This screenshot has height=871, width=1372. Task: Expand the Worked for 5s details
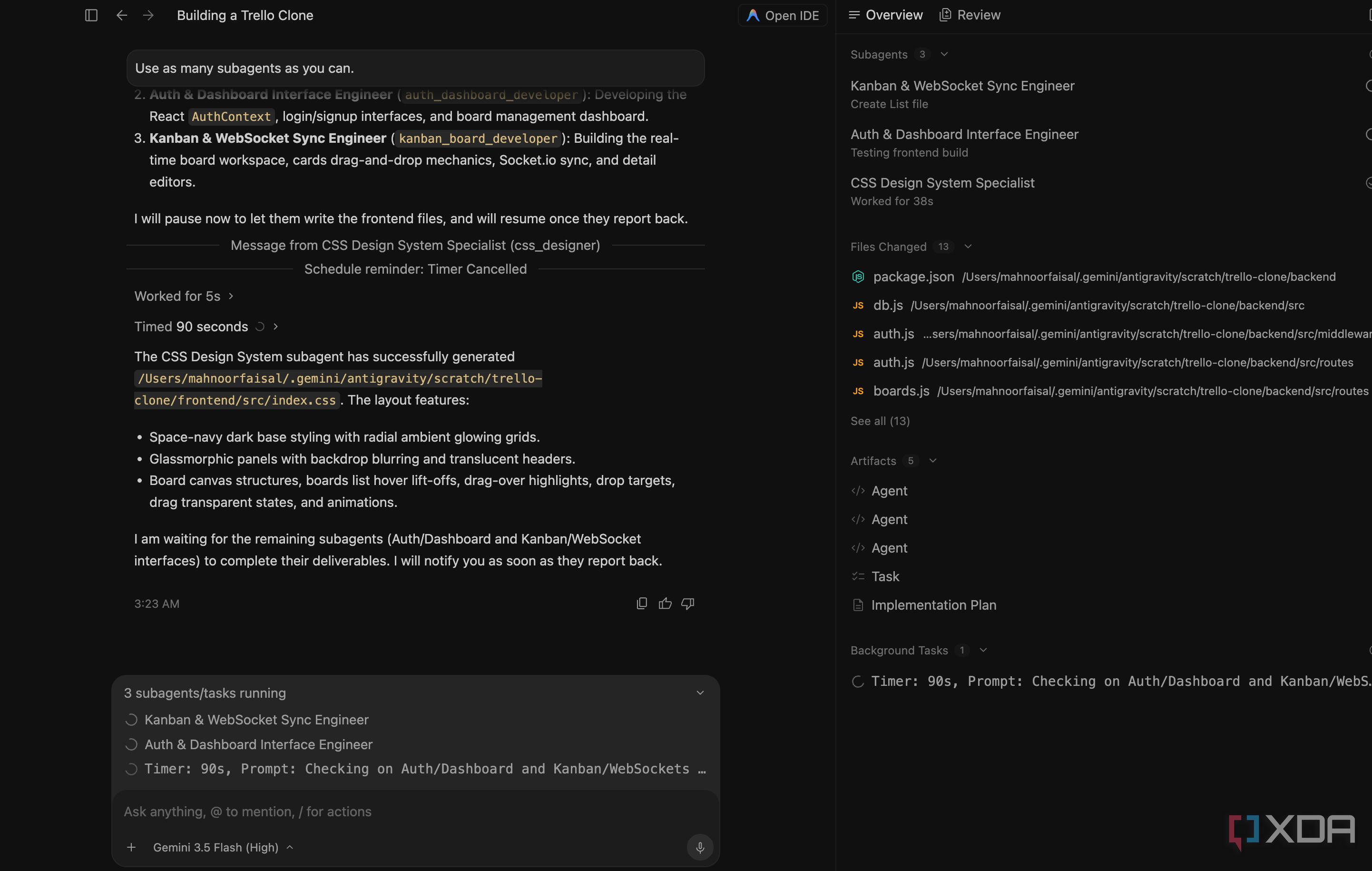click(x=184, y=296)
